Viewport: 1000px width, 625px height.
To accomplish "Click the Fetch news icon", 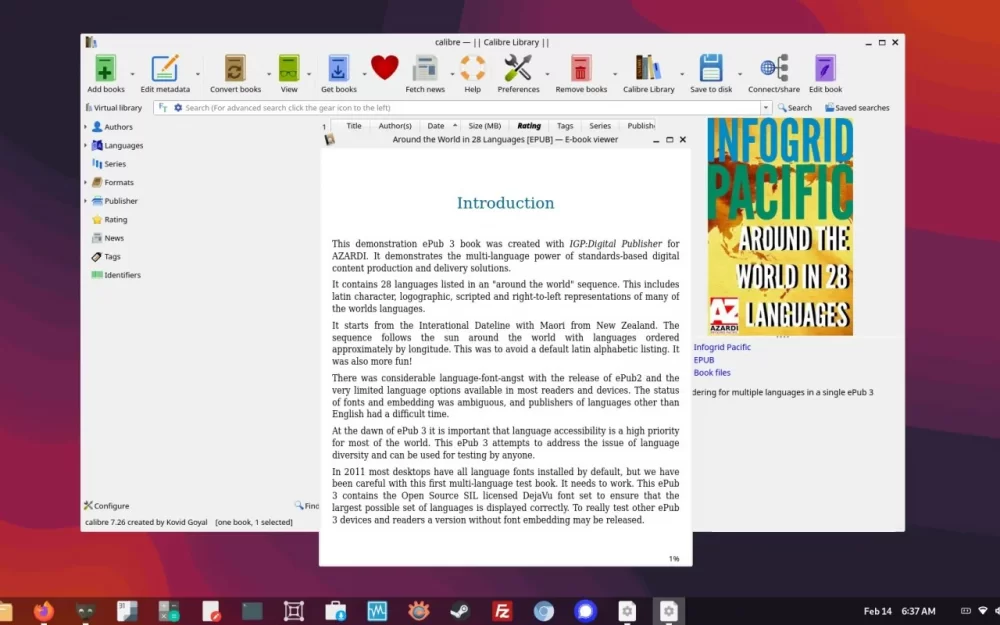I will (425, 68).
